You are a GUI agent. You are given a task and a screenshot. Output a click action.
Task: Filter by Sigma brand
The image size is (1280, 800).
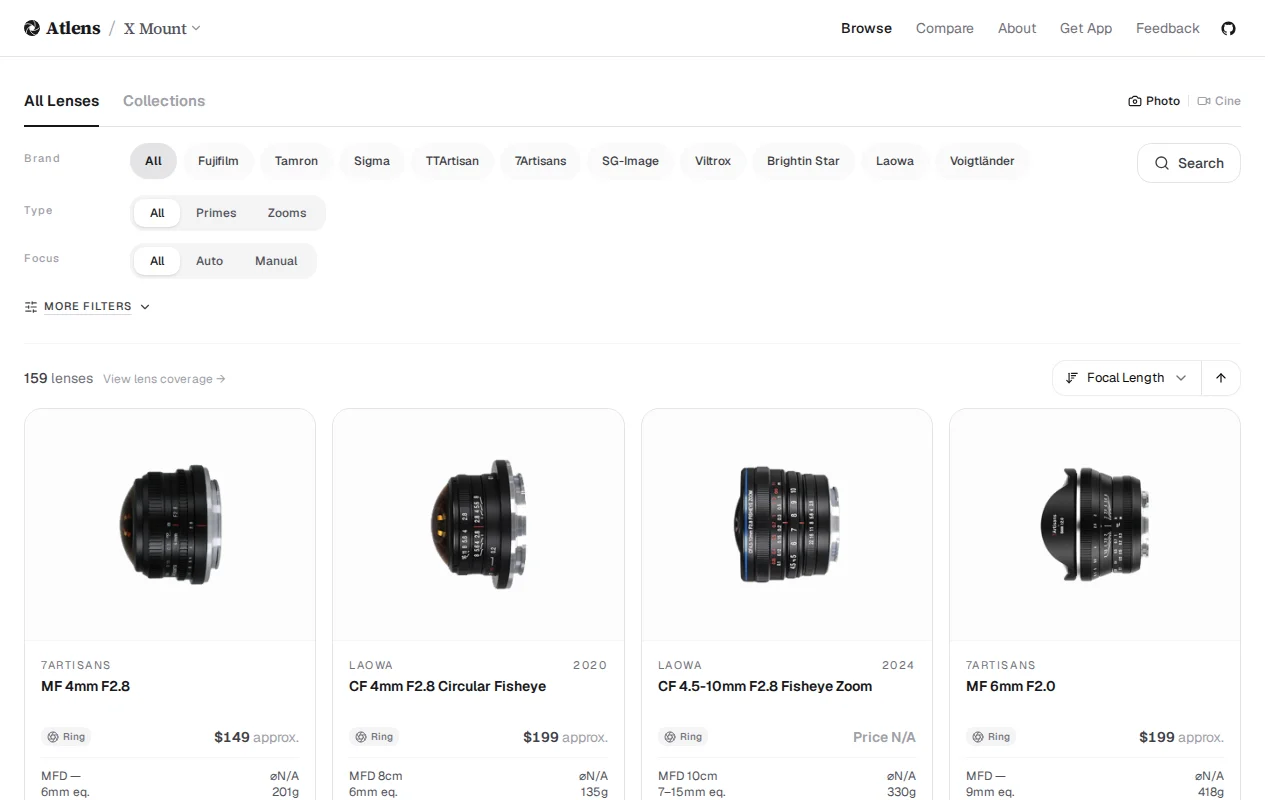pyautogui.click(x=372, y=161)
